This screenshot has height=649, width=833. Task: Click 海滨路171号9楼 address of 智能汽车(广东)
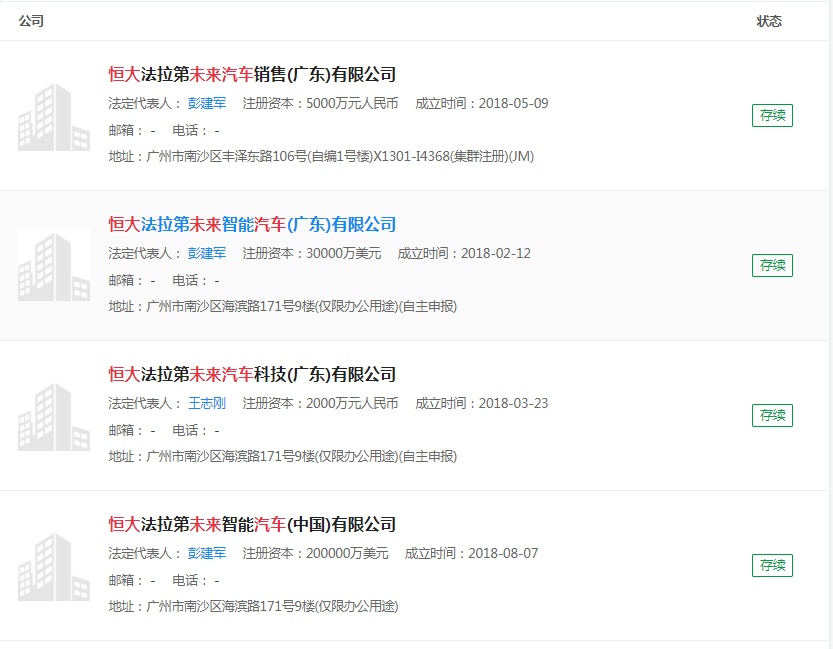coord(283,306)
